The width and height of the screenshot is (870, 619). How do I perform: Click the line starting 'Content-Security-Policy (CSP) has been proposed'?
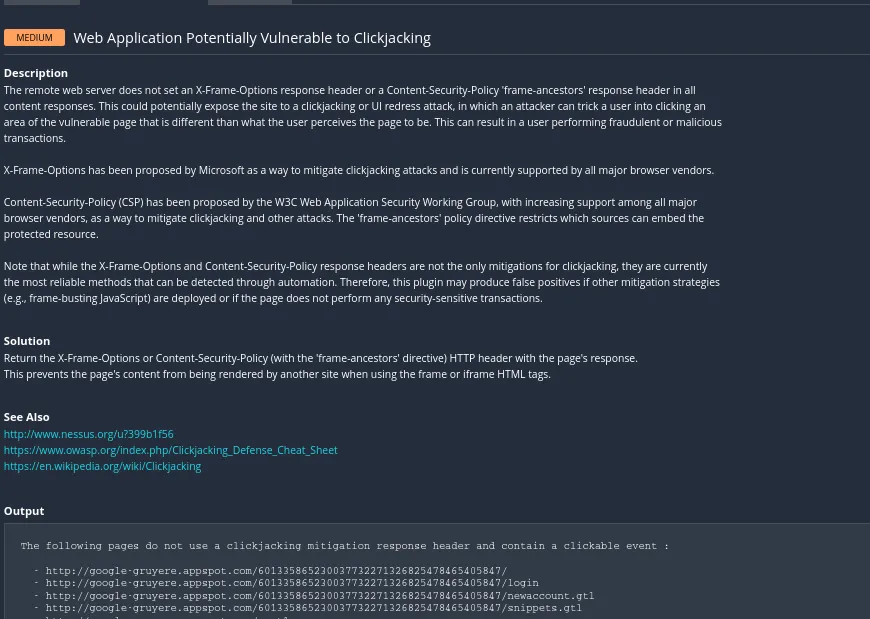(x=350, y=202)
